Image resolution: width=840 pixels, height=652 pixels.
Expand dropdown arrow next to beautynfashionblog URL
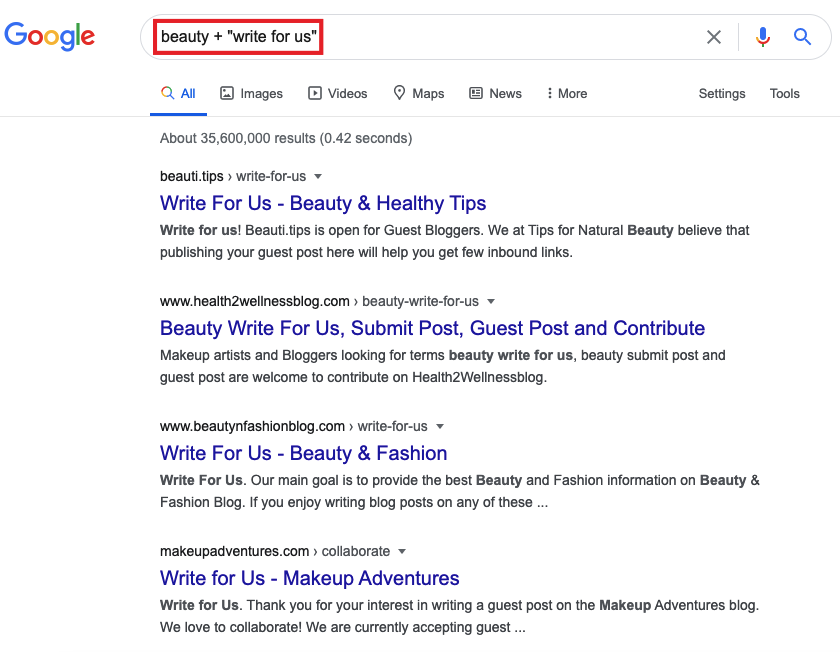(440, 426)
